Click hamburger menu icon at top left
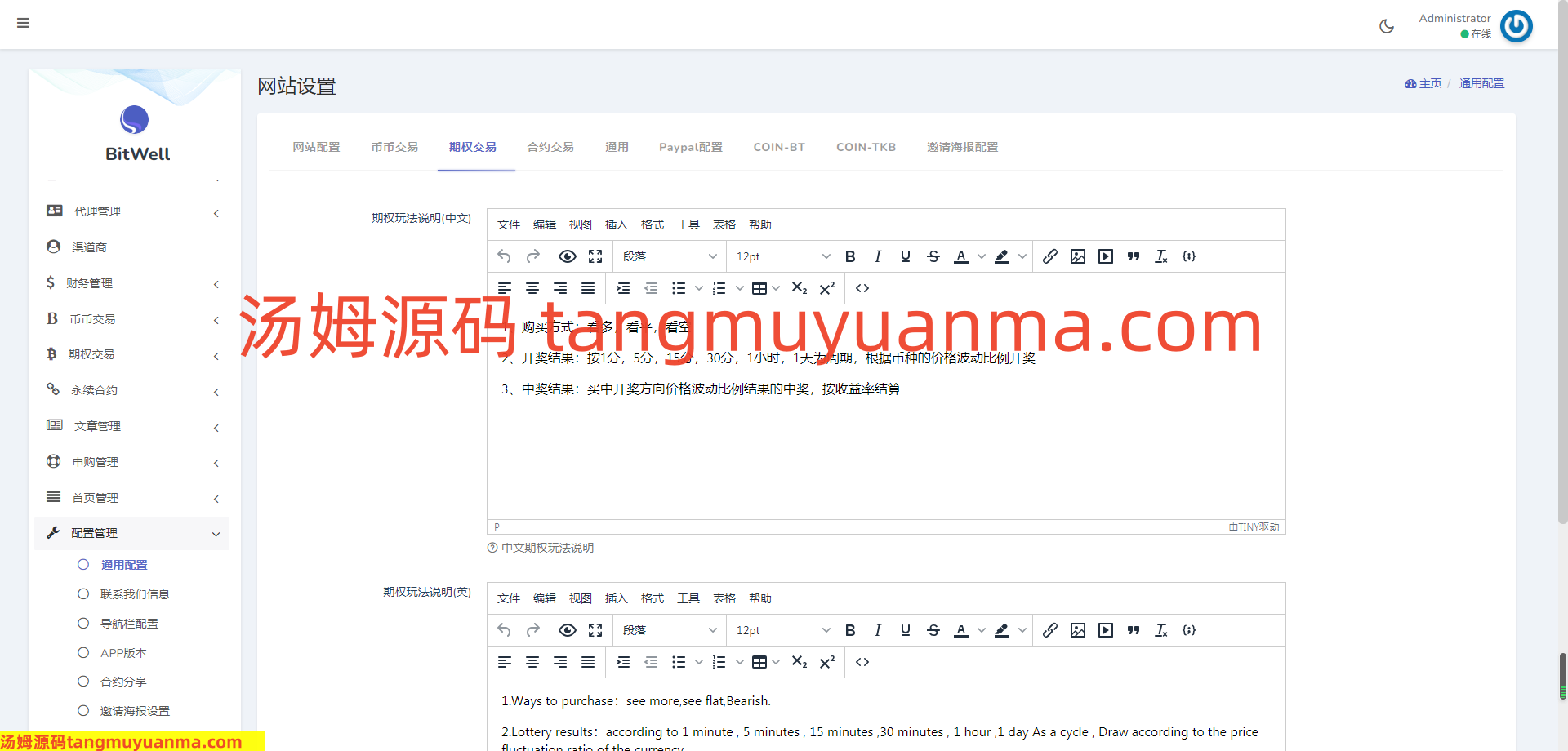This screenshot has width=1568, height=751. click(x=23, y=23)
